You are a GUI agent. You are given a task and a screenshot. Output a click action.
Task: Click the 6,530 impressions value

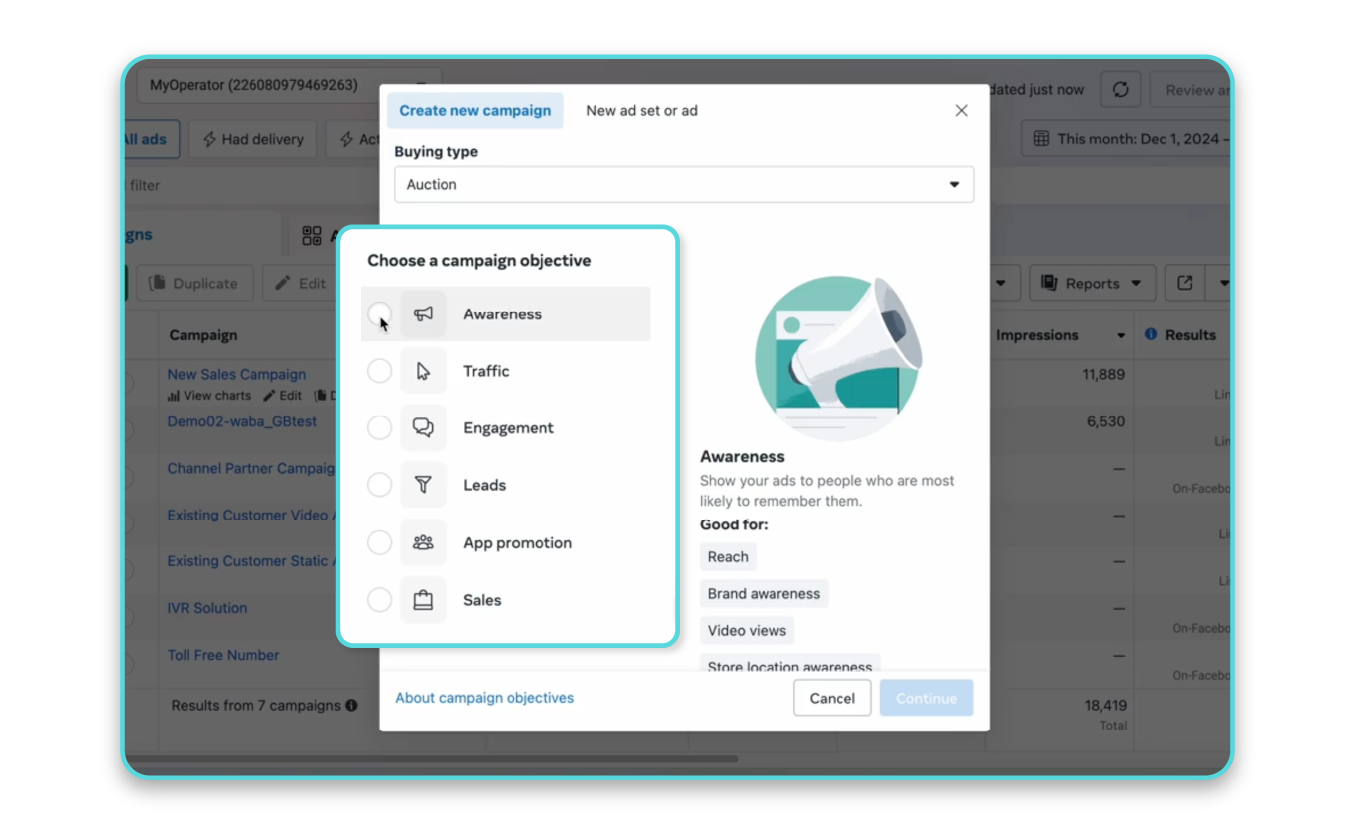1106,422
